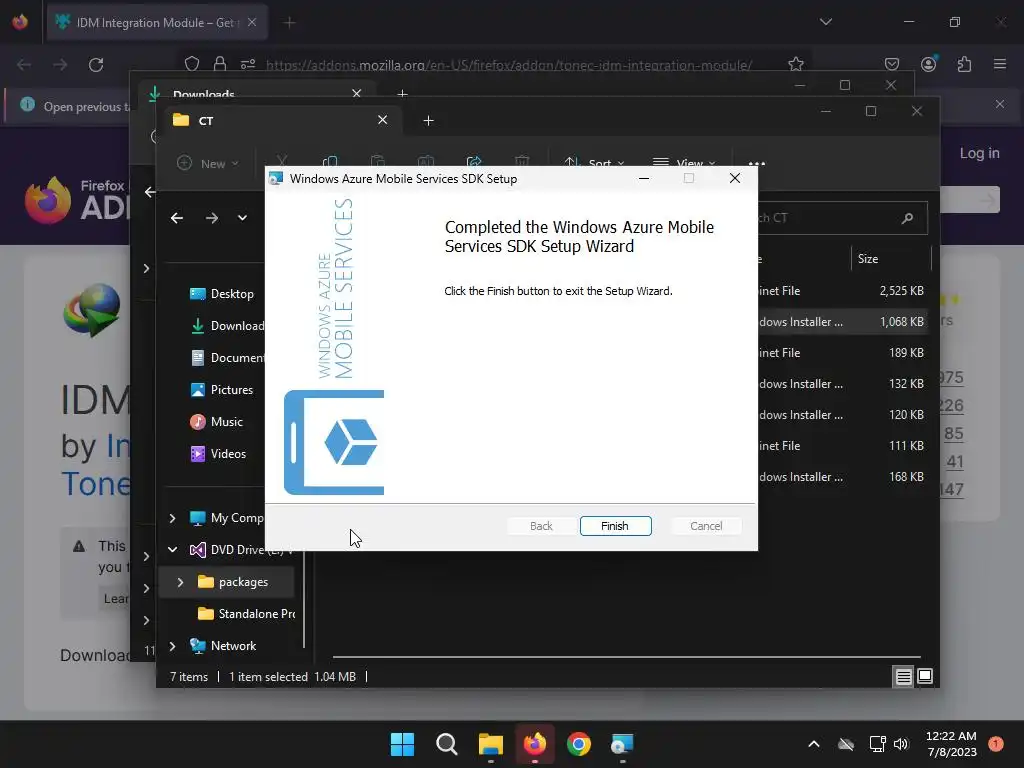Open Downloads in the navigation pane
Image resolution: width=1024 pixels, height=768 pixels.
(x=227, y=326)
